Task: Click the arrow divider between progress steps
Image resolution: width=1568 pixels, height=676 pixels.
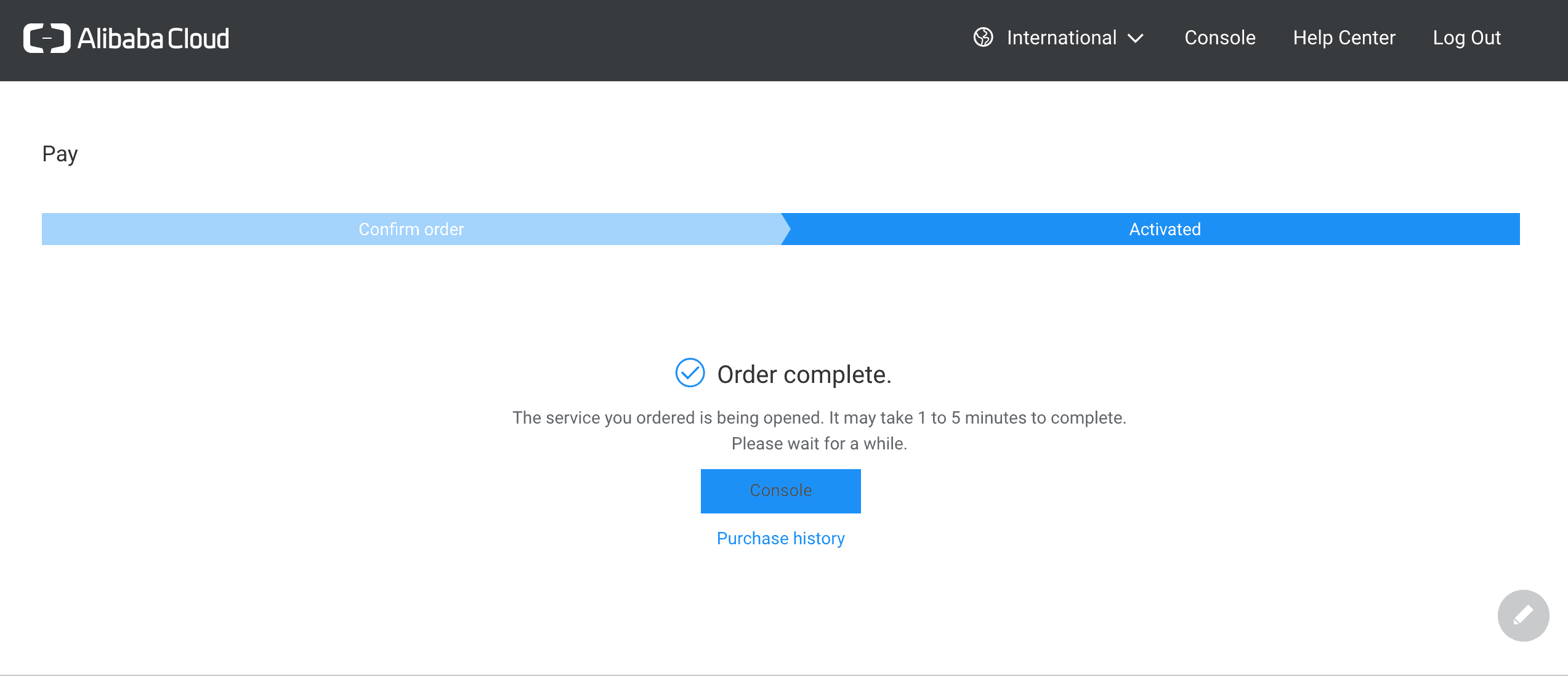Action: pos(785,229)
